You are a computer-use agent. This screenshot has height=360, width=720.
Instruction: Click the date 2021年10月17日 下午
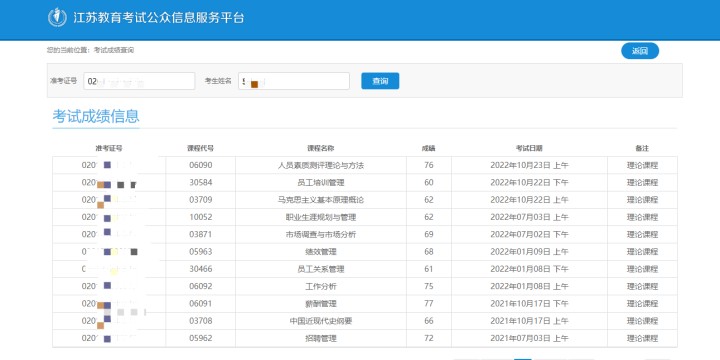529,304
